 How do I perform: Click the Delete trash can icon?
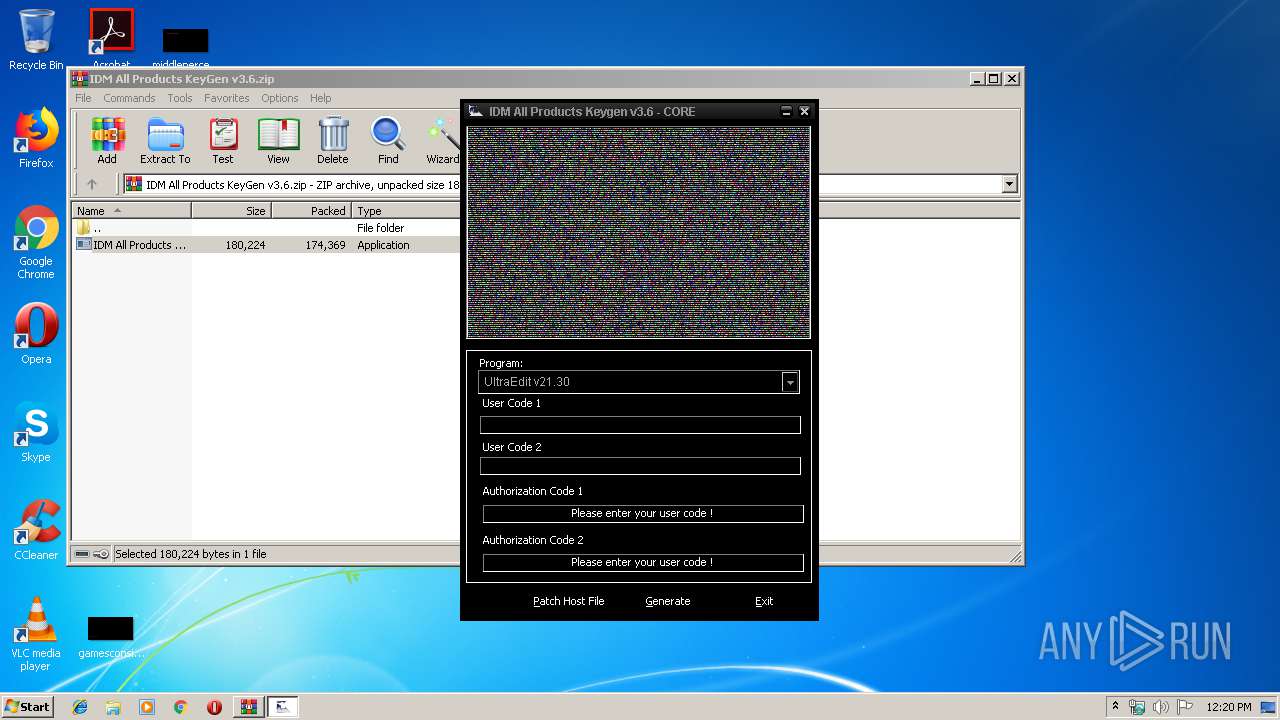(x=333, y=140)
